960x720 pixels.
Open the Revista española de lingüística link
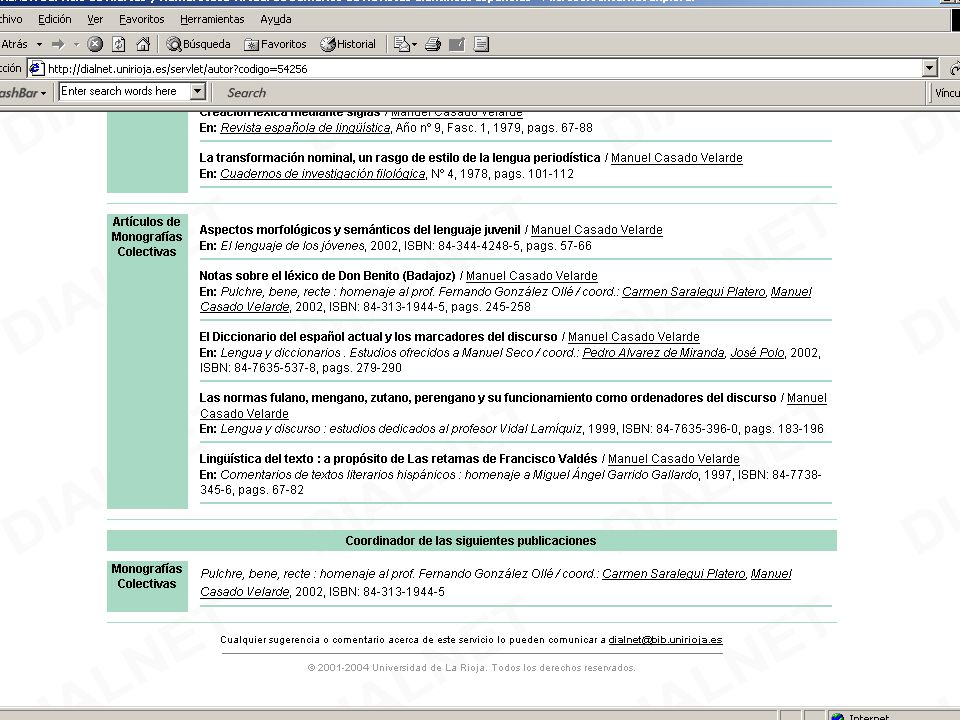coord(305,128)
